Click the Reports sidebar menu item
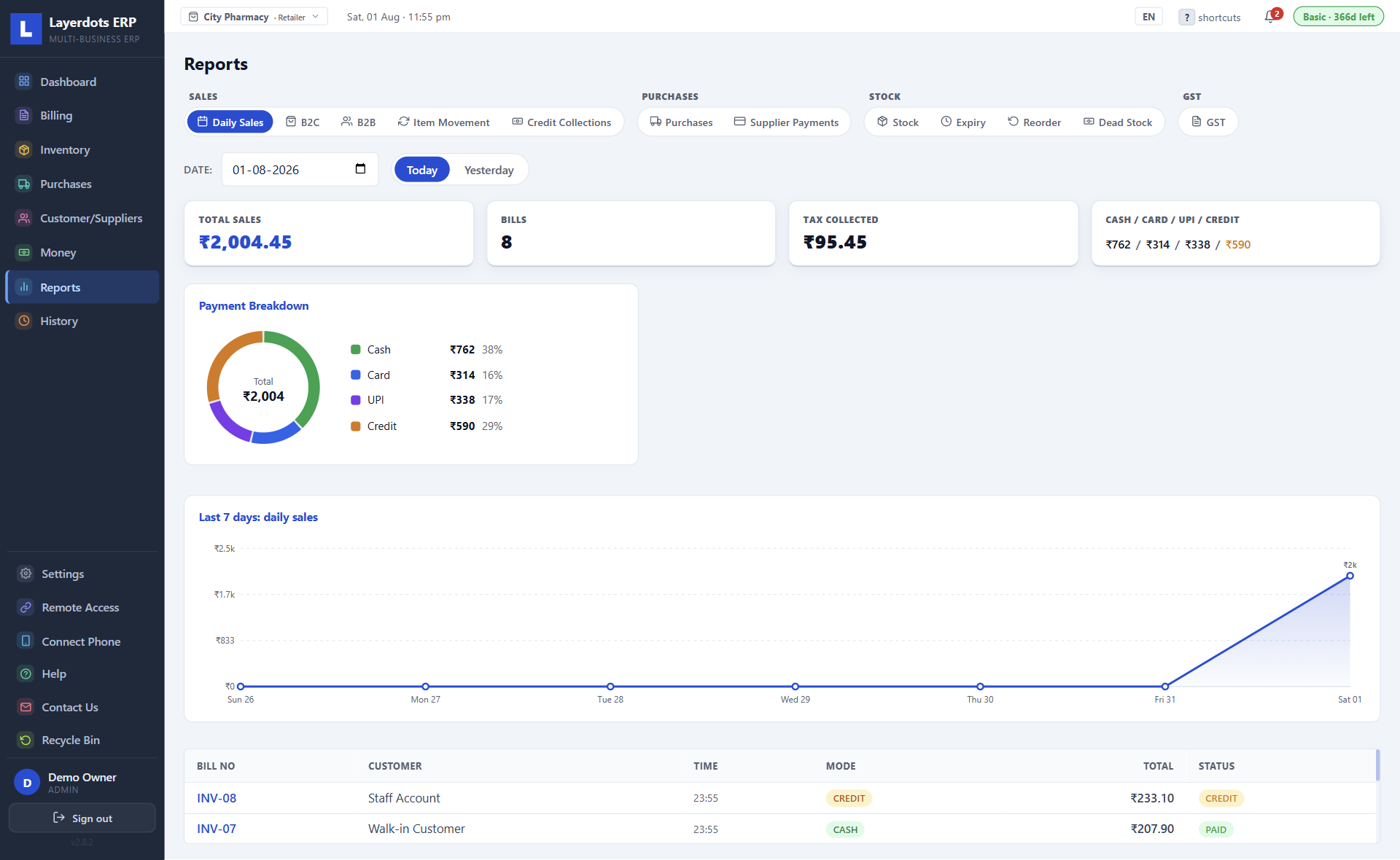The width and height of the screenshot is (1400, 860). 82,287
